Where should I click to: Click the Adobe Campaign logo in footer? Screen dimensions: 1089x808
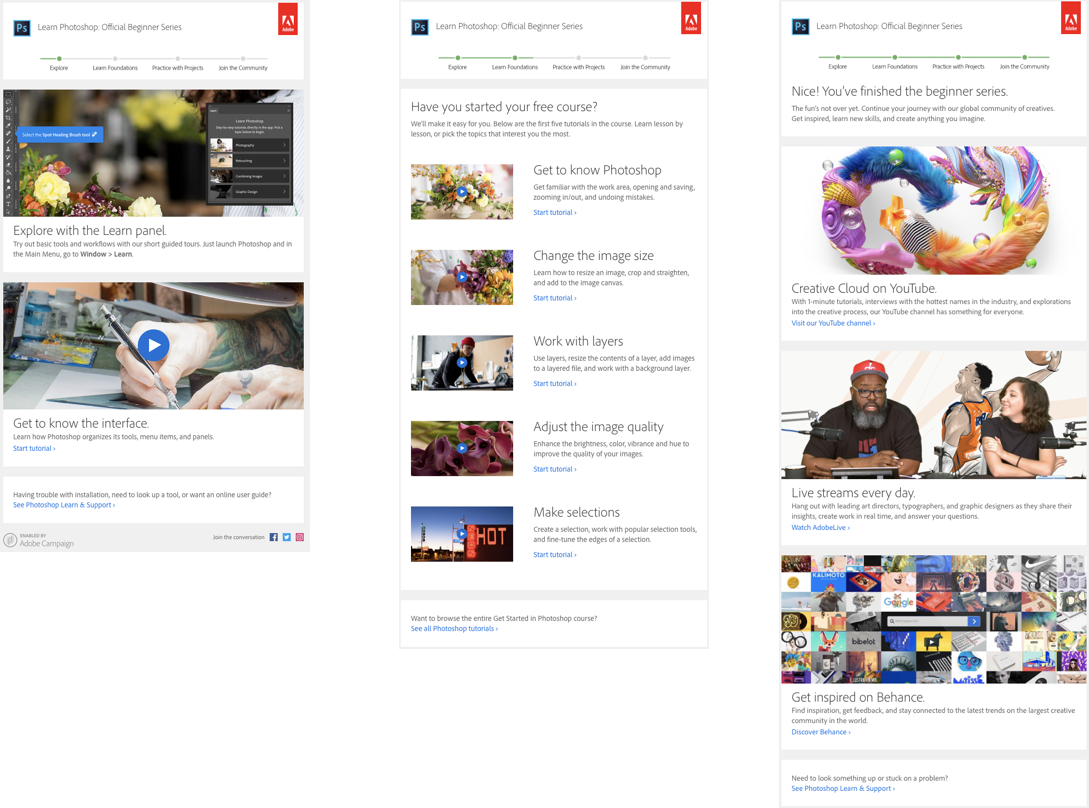tap(39, 541)
